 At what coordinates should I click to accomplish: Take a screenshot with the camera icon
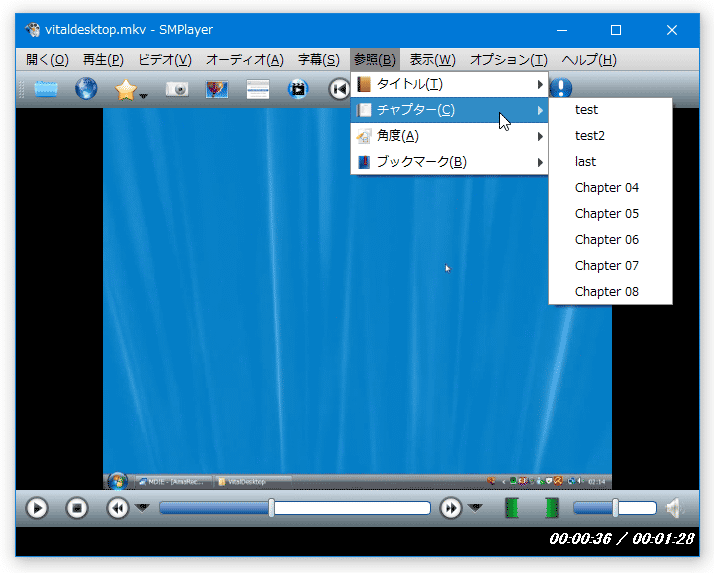[177, 89]
